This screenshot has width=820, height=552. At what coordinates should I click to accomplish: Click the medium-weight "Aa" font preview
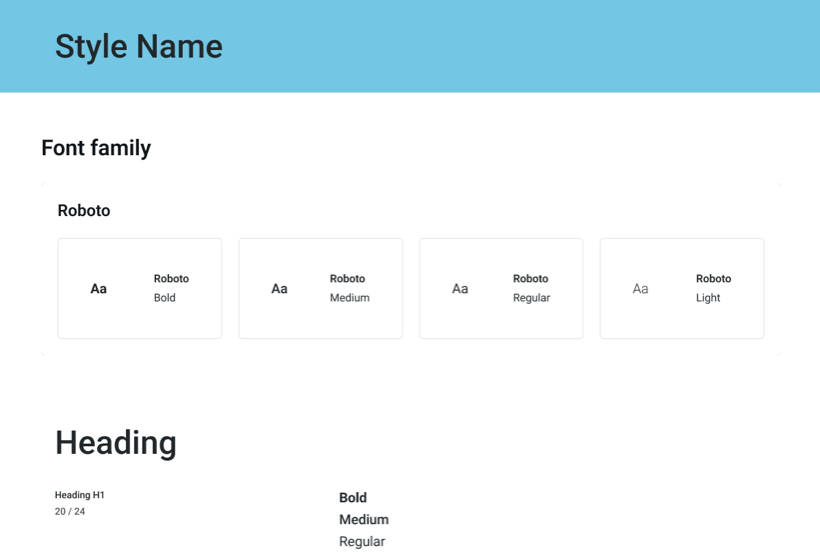pos(279,289)
